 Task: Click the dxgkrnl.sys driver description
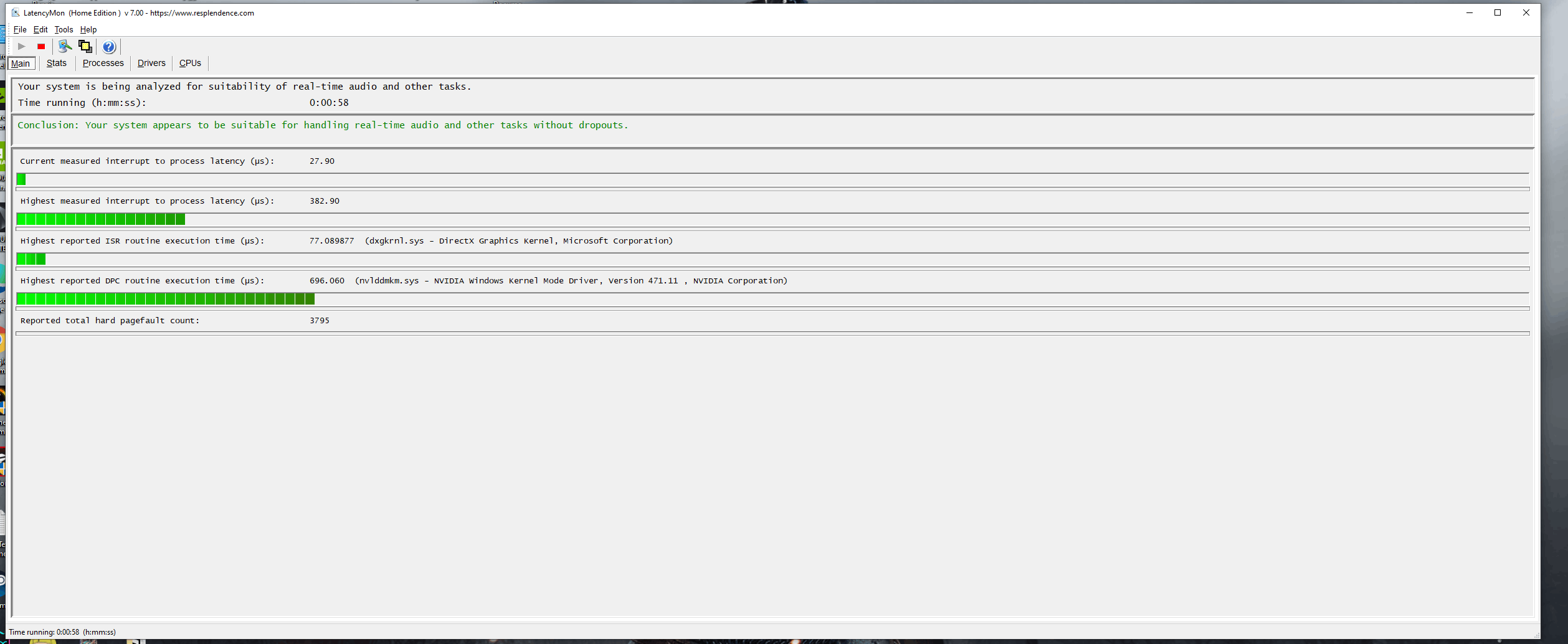(x=519, y=240)
